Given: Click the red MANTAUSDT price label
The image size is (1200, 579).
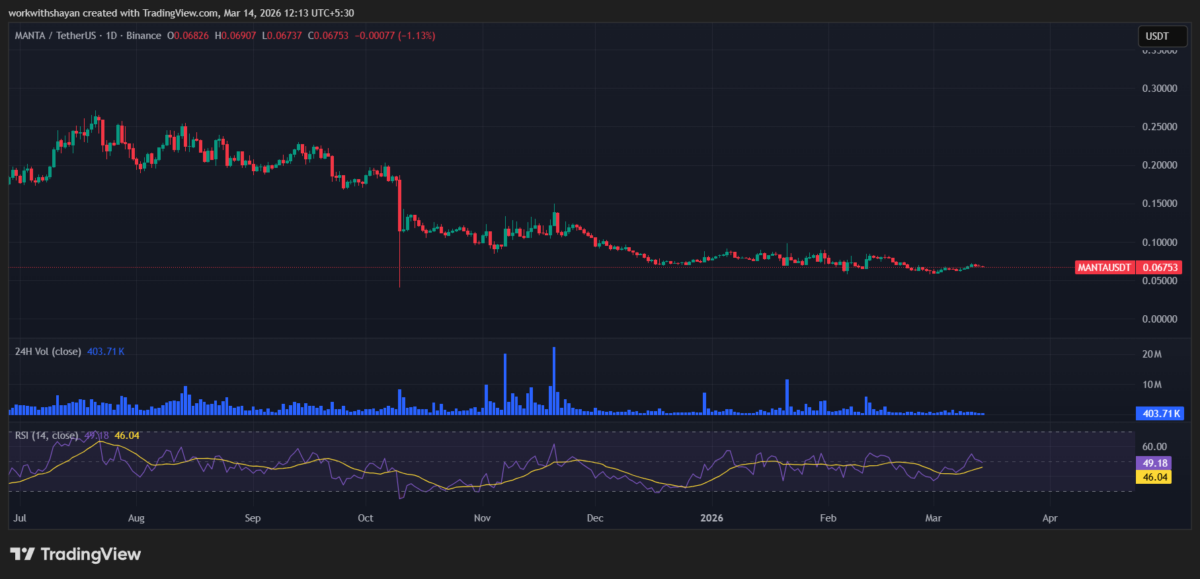Looking at the screenshot, I should tap(1104, 267).
